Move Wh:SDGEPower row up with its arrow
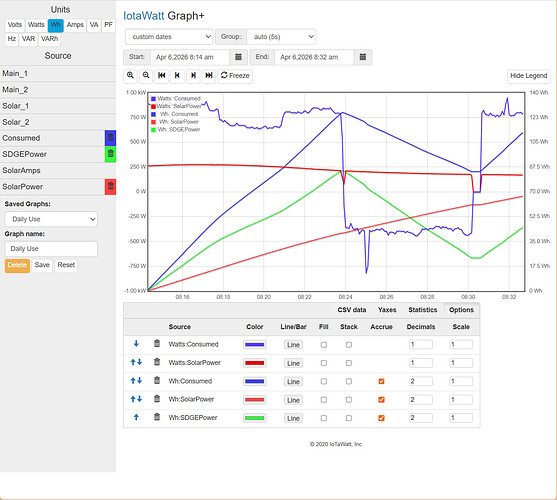 [x=136, y=417]
